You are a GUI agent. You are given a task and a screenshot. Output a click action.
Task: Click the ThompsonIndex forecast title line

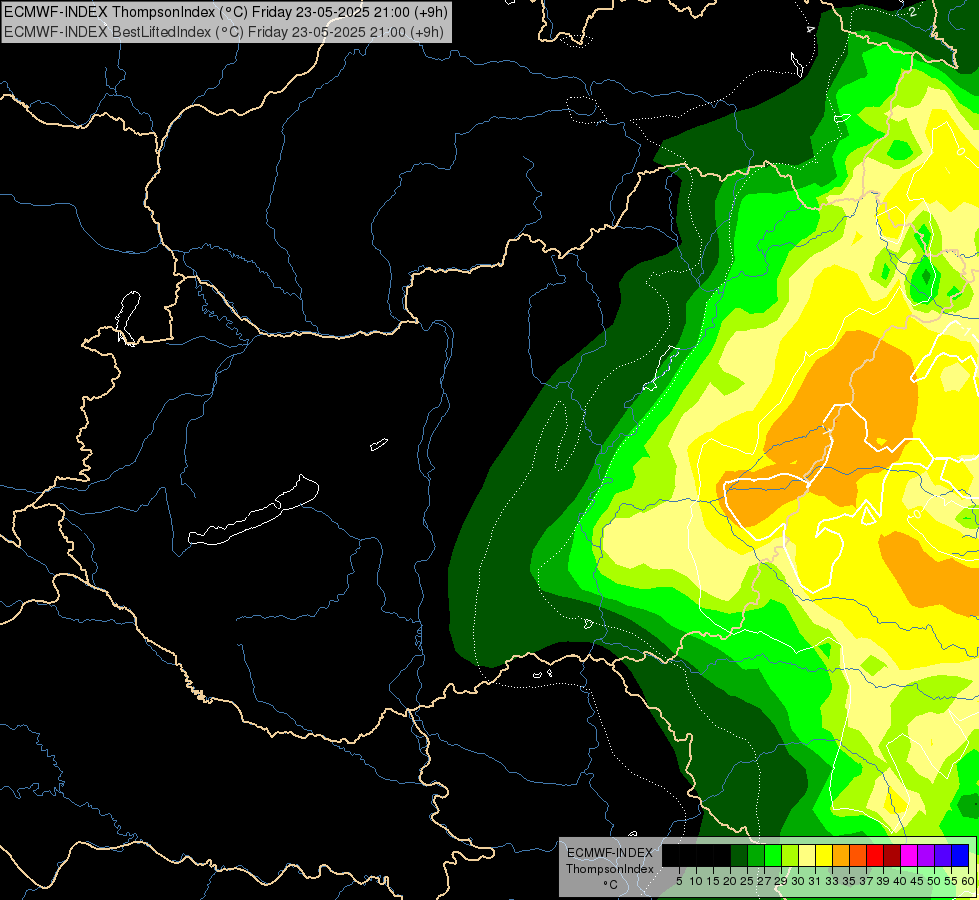(x=226, y=11)
